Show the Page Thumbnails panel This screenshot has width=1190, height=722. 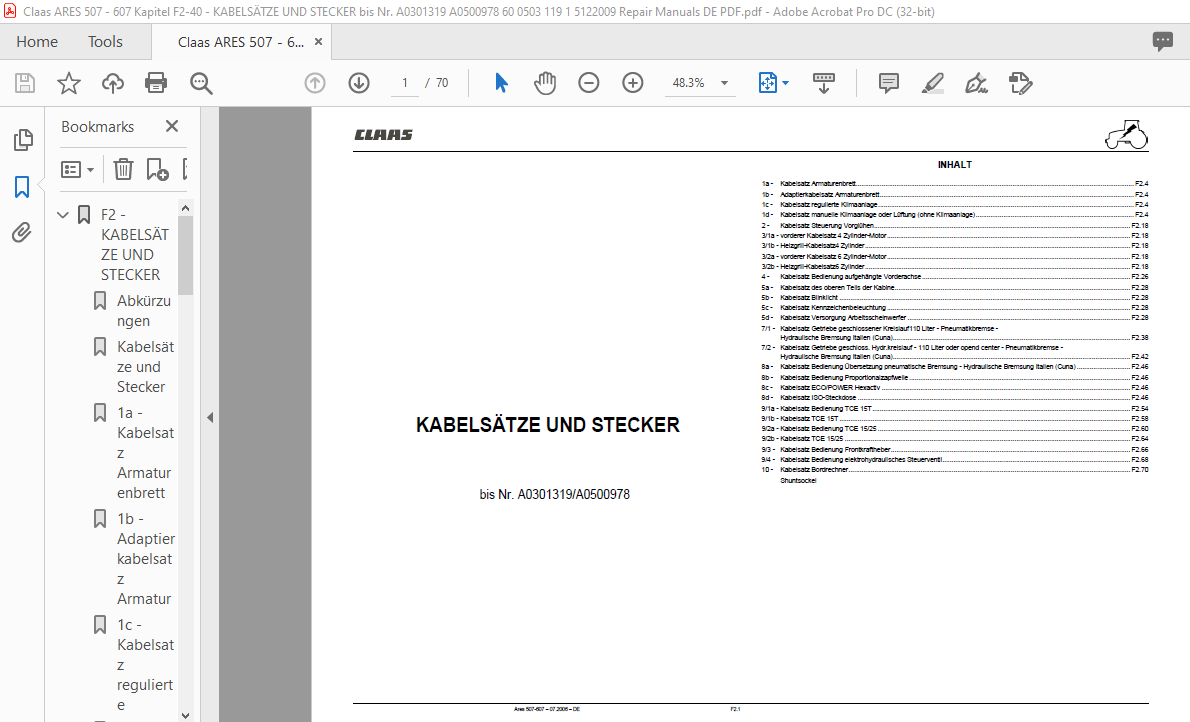pyautogui.click(x=23, y=140)
